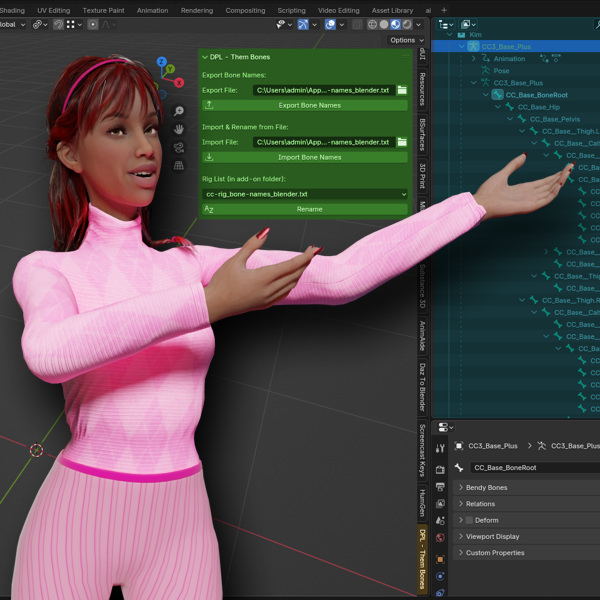Open proportional editing falloff menu
The image size is (600, 600).
pyautogui.click(x=109, y=24)
